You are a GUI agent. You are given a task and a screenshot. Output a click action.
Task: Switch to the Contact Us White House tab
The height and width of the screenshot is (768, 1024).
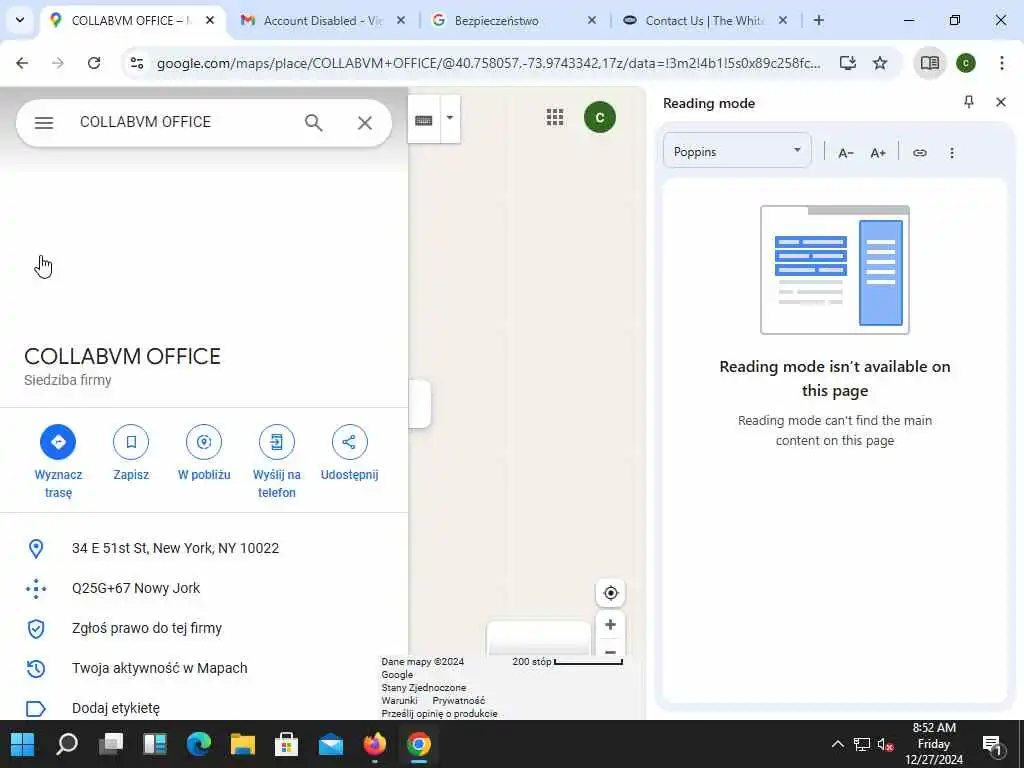705,20
